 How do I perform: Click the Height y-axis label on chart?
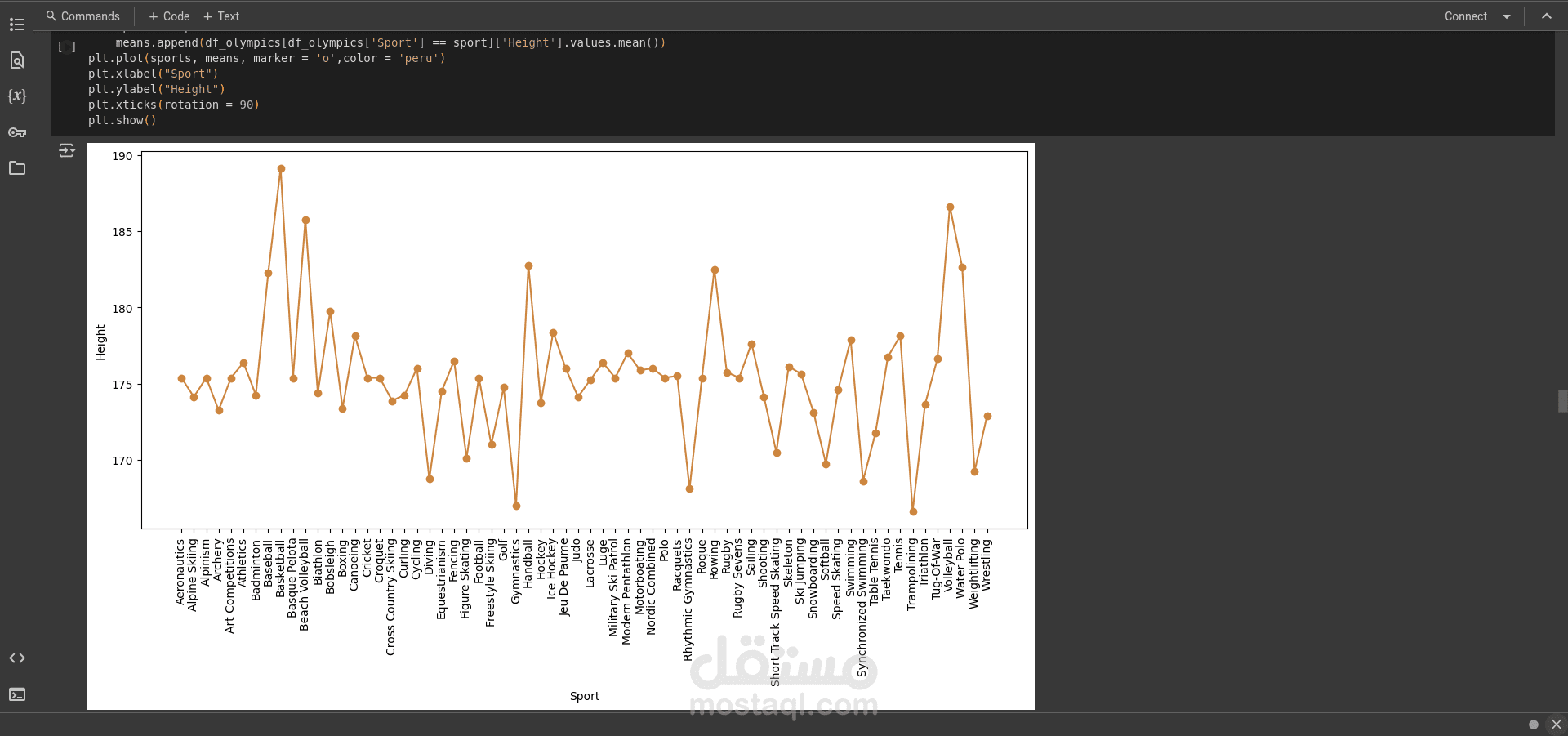(x=100, y=342)
